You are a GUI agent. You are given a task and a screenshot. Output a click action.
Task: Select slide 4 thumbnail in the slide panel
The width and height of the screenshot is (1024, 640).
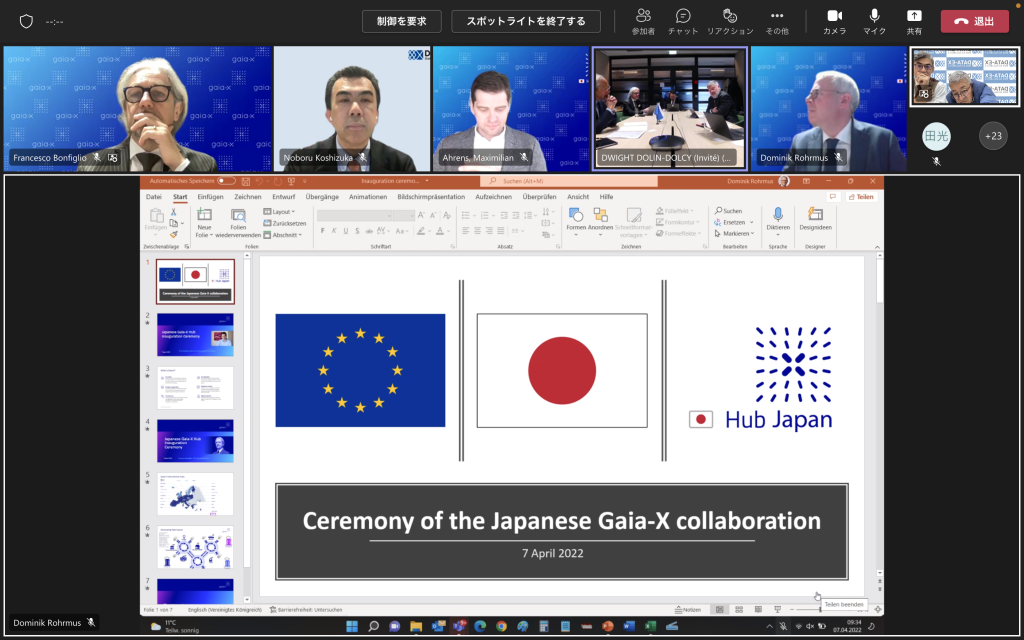(x=195, y=440)
